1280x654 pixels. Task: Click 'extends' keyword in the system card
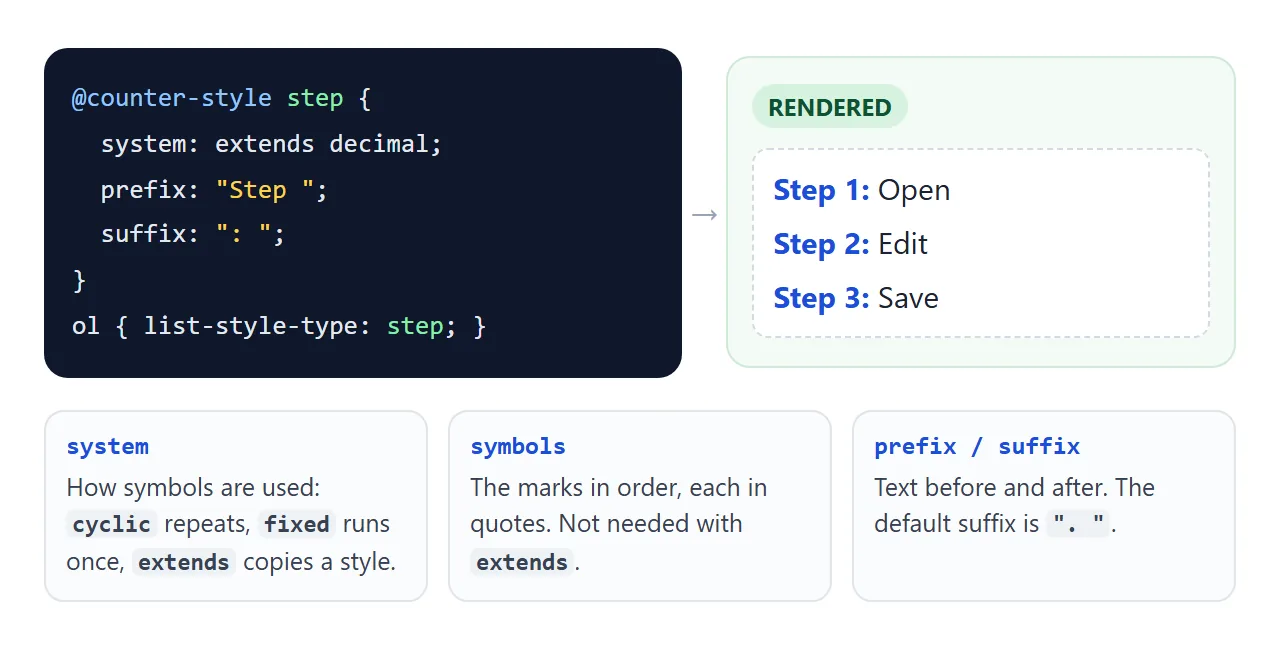click(x=184, y=562)
